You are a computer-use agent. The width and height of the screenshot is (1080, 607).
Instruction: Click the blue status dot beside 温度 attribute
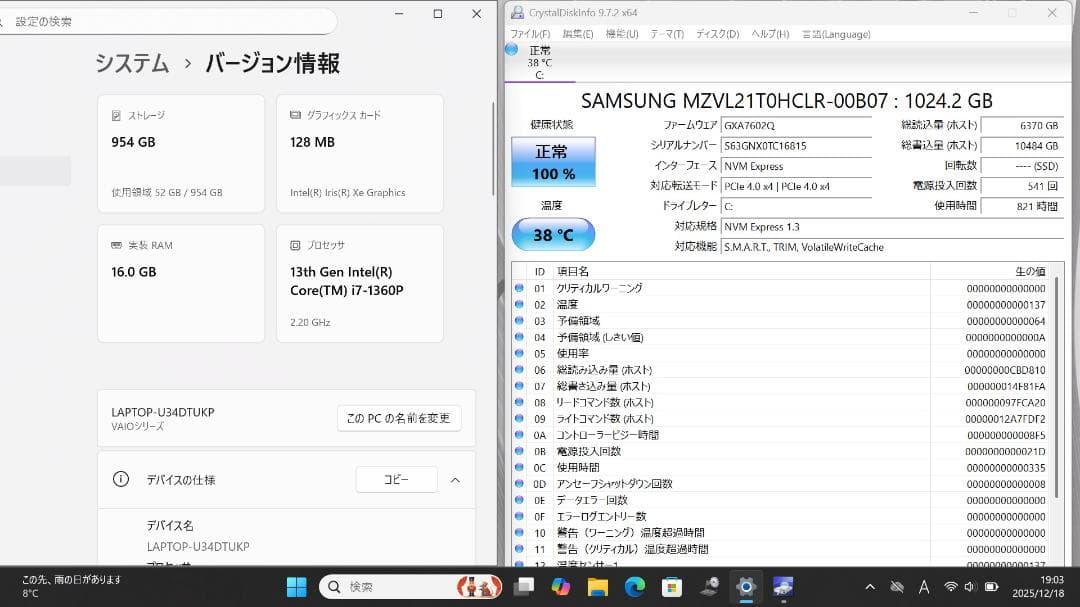click(x=521, y=304)
